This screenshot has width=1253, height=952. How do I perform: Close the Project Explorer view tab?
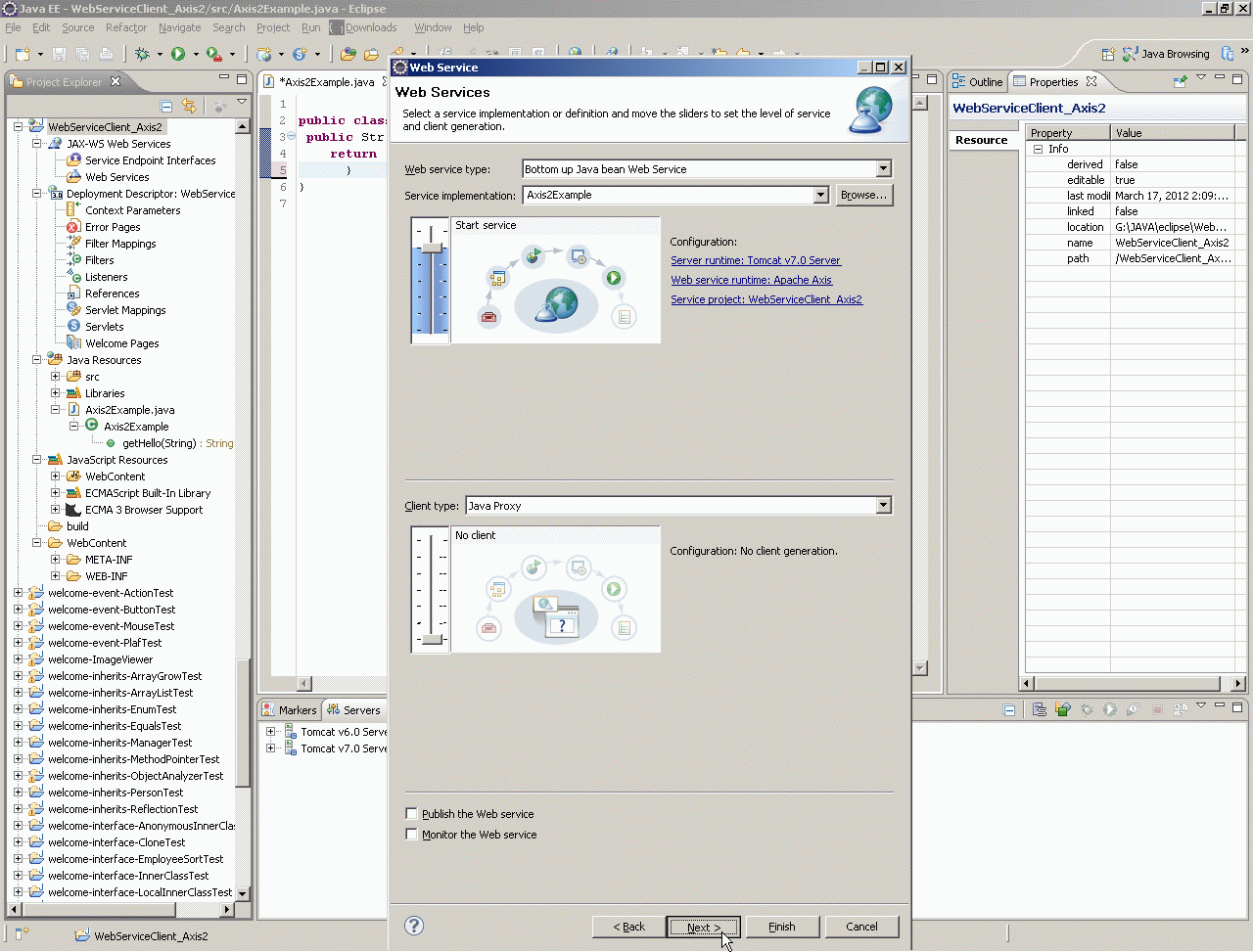click(116, 81)
